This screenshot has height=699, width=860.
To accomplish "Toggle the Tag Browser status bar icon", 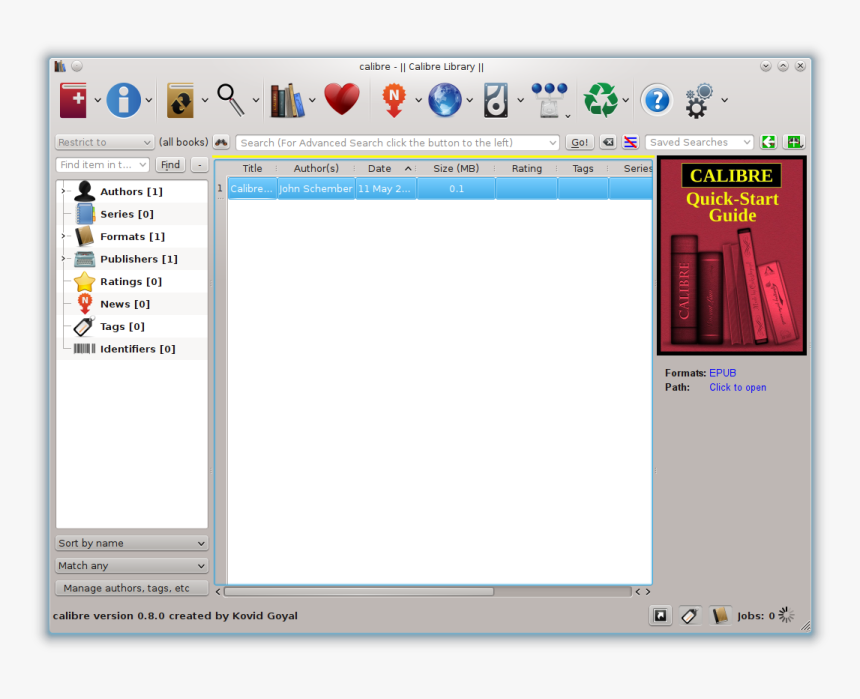I will pos(689,616).
